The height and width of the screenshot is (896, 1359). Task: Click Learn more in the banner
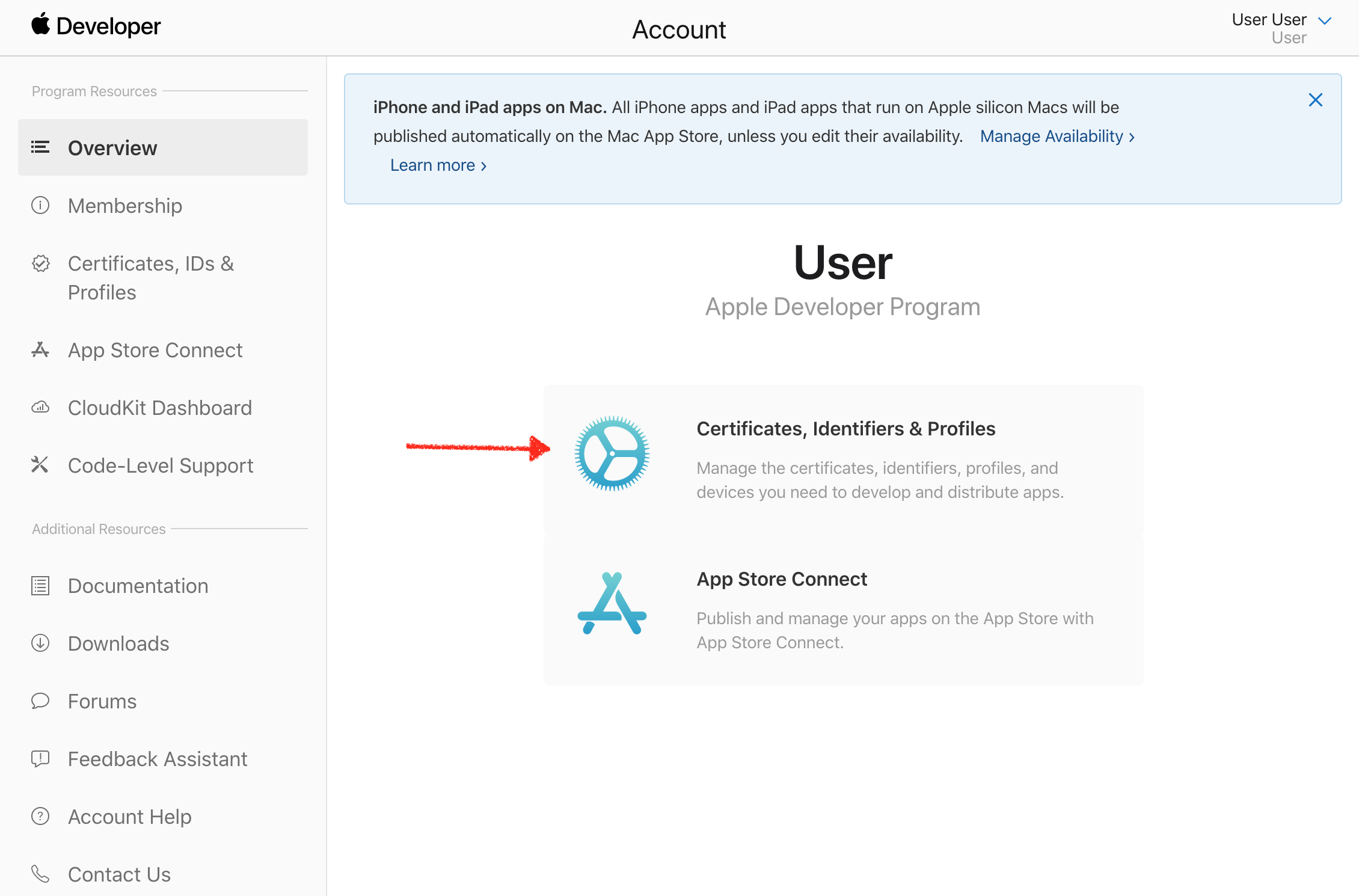click(x=438, y=165)
